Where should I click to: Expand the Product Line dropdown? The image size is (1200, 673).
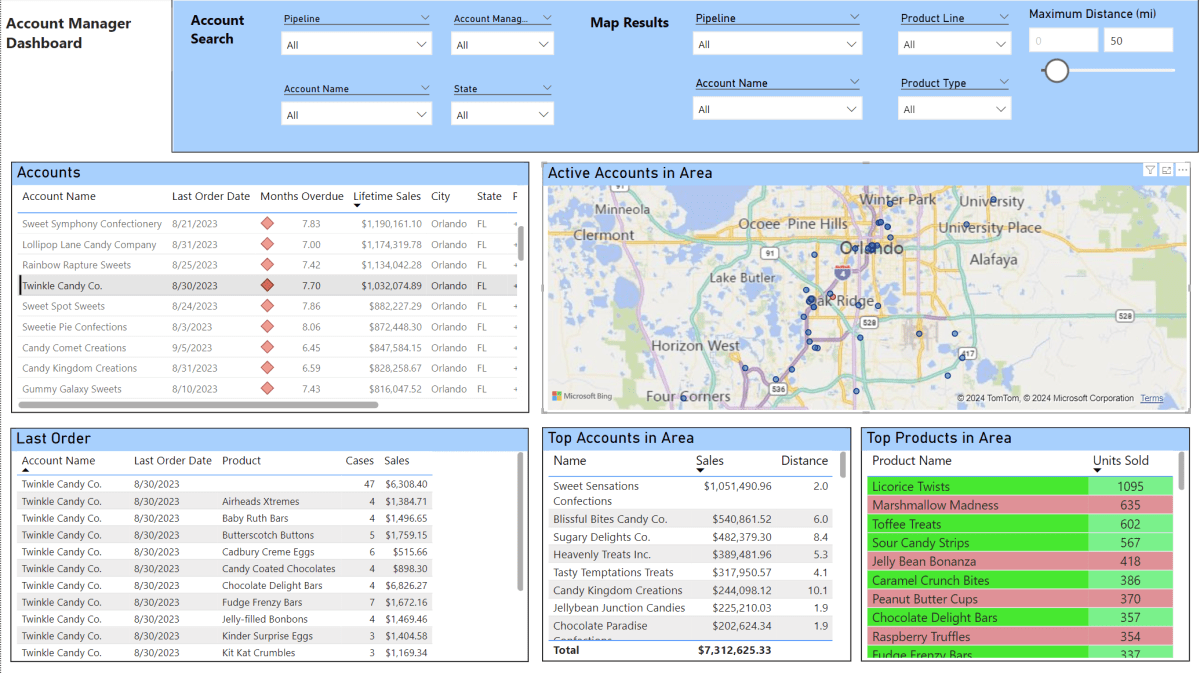[954, 43]
